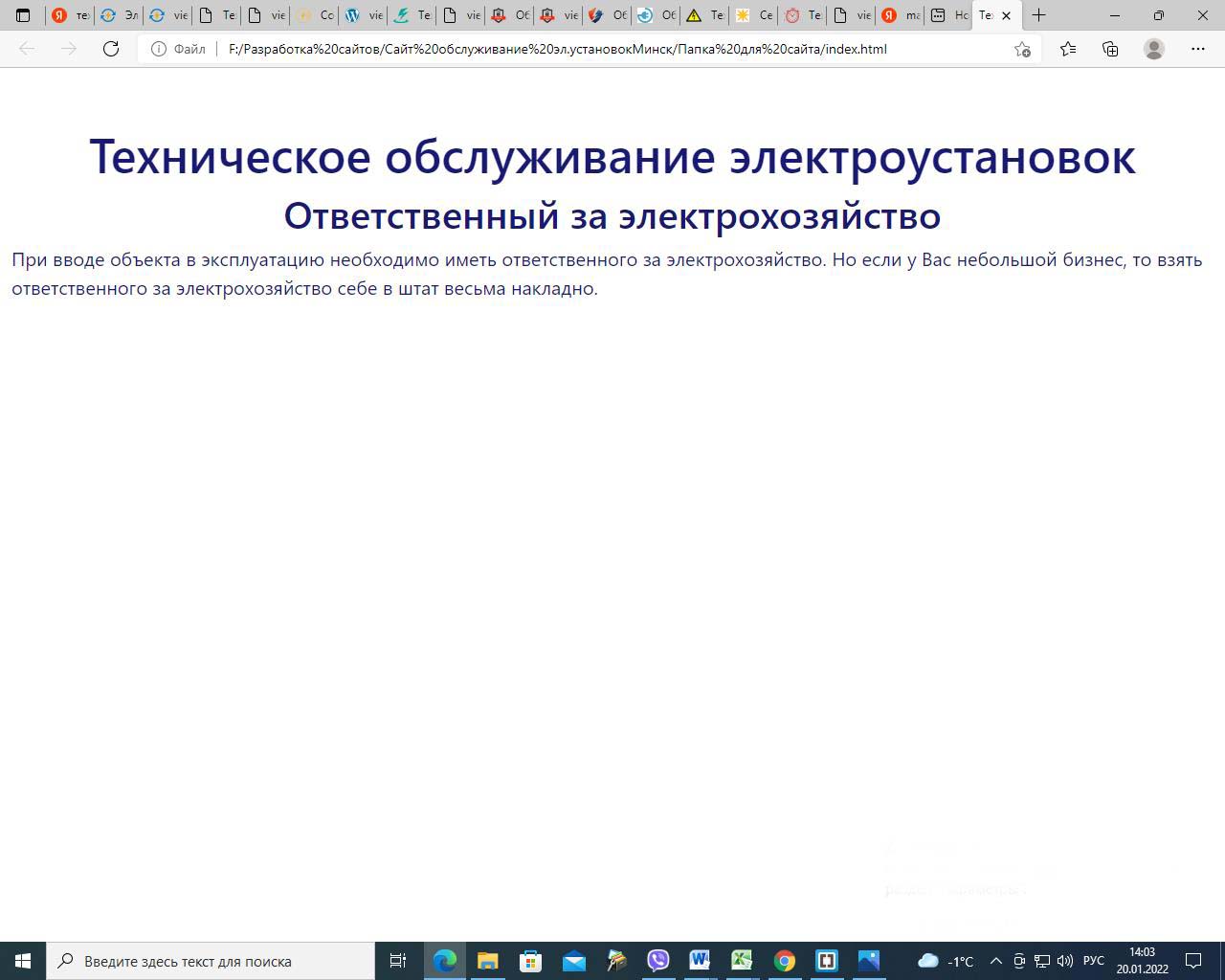View site information next to Файл
The width and height of the screenshot is (1225, 980).
pyautogui.click(x=159, y=49)
